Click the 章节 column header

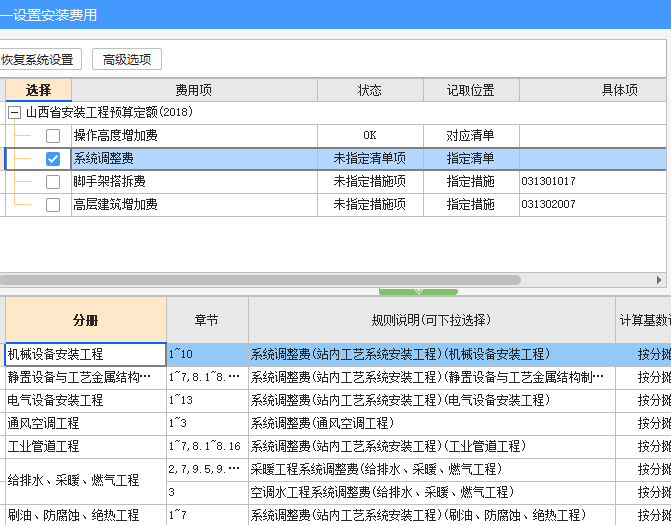207,320
